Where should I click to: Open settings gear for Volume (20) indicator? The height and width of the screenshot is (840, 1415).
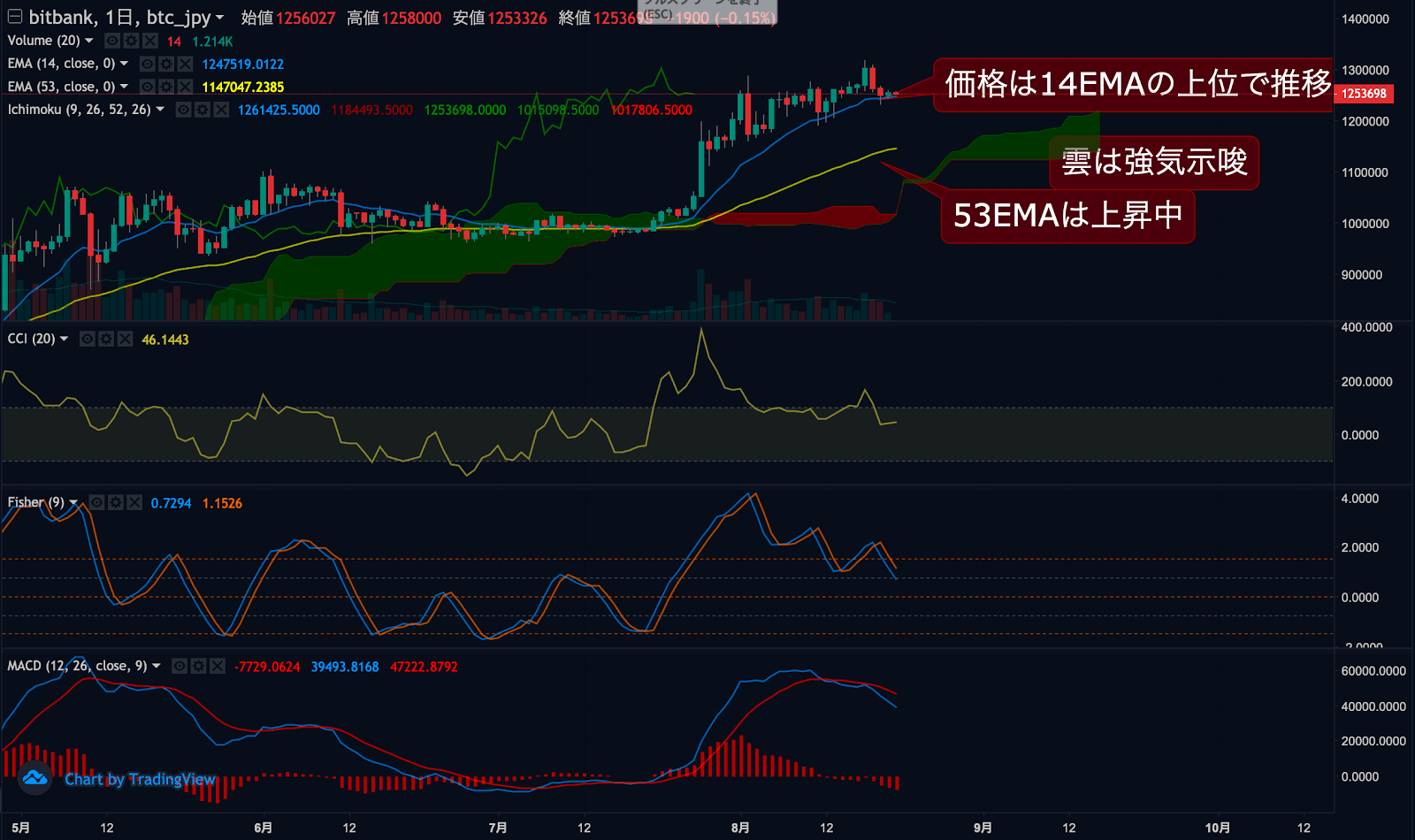tap(131, 41)
